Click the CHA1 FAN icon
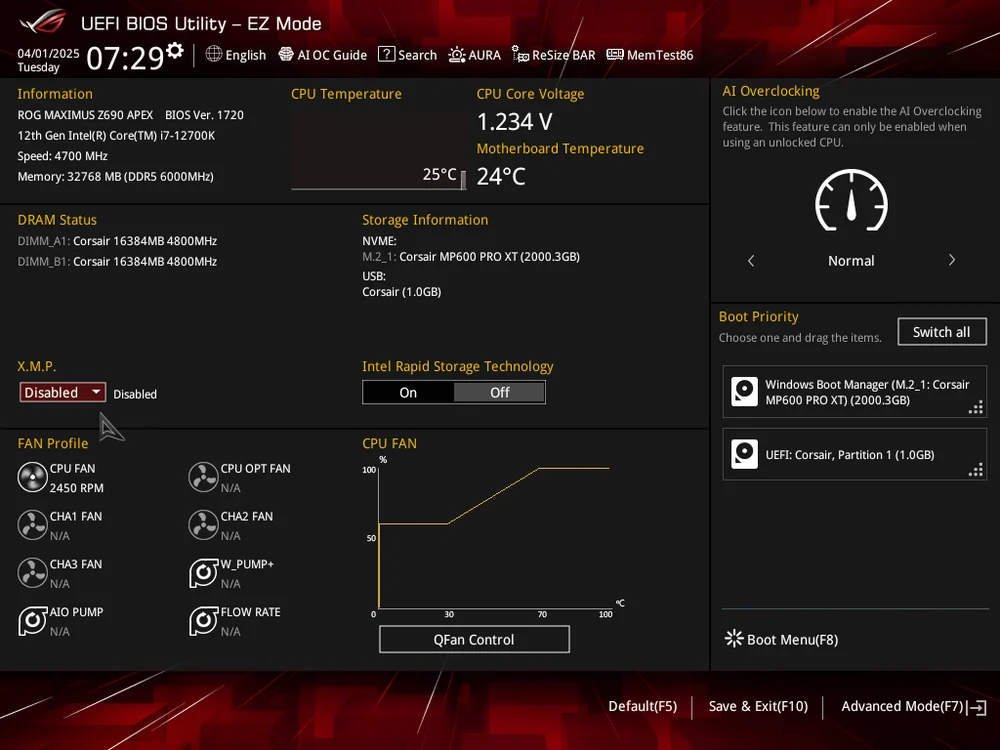The height and width of the screenshot is (750, 1000). click(32, 525)
